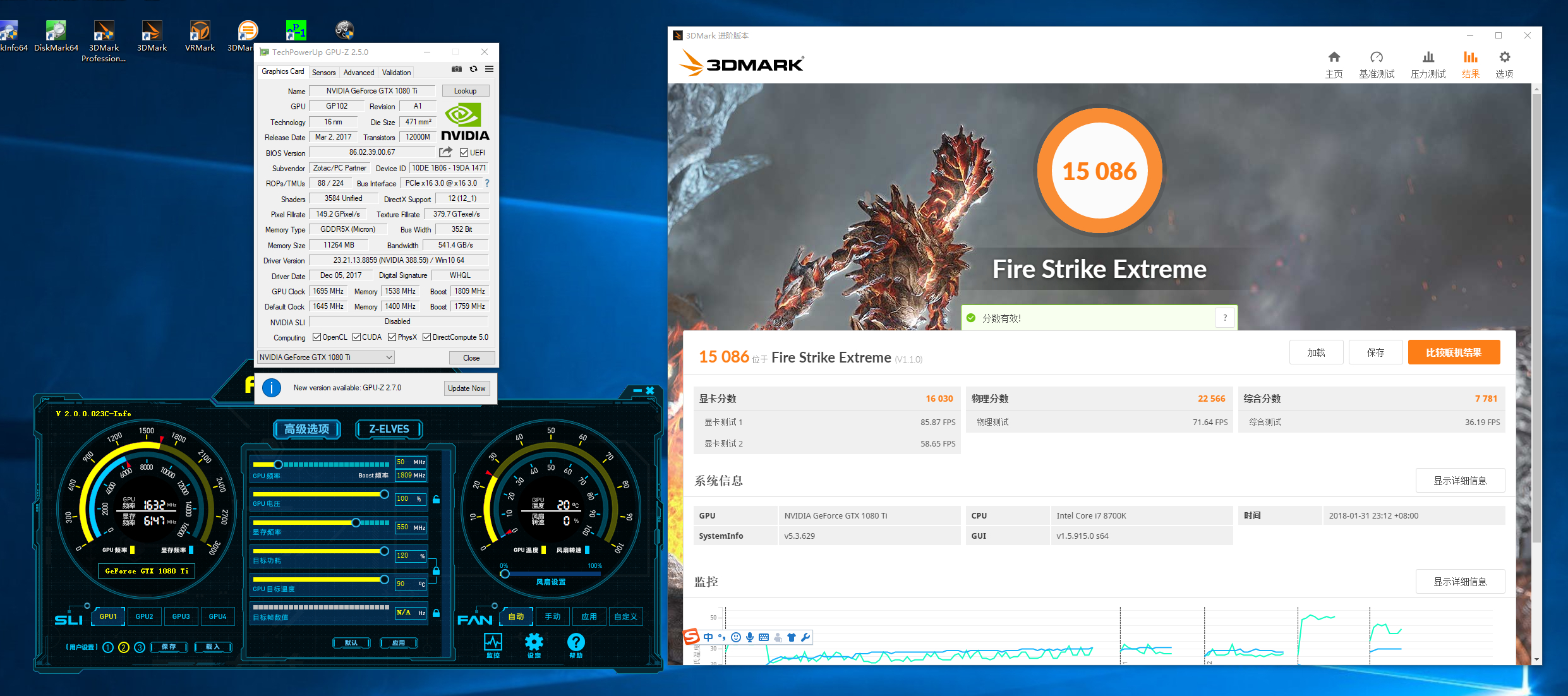Open the 结果 results tab in 3DMark
The image size is (1568, 696).
point(1471,64)
